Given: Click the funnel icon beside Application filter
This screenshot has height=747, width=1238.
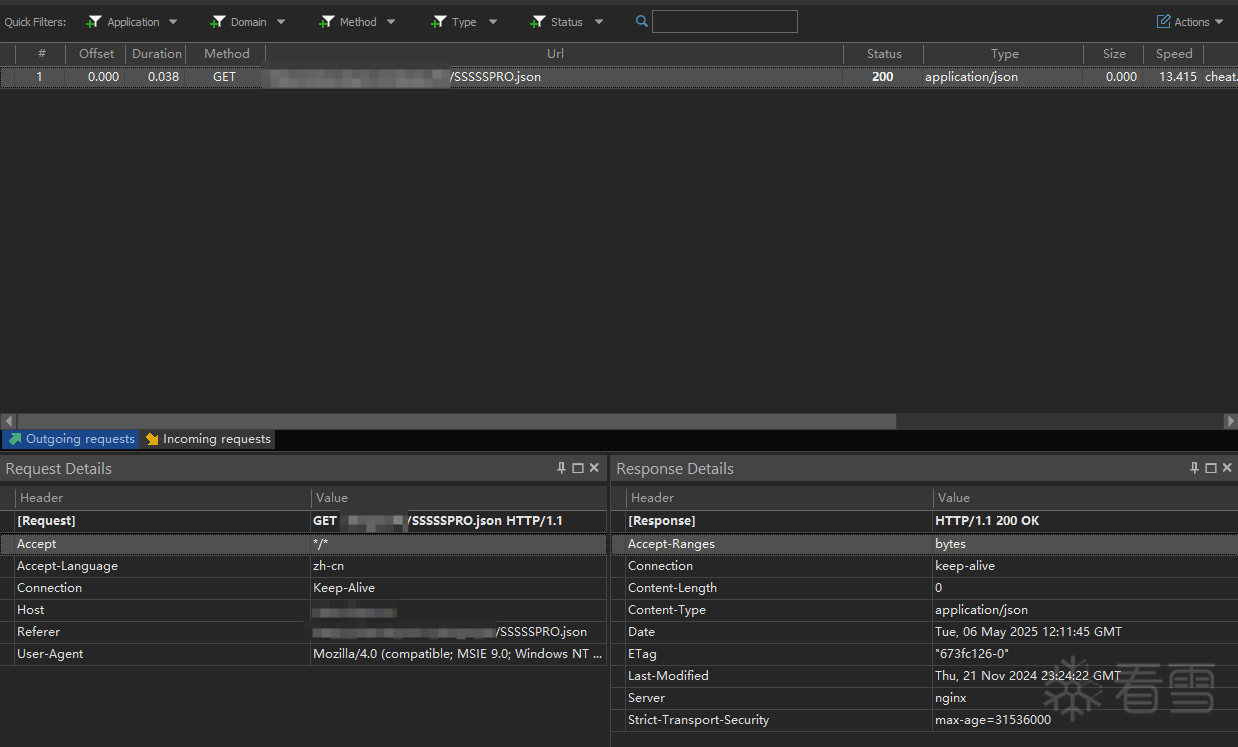Looking at the screenshot, I should [94, 21].
